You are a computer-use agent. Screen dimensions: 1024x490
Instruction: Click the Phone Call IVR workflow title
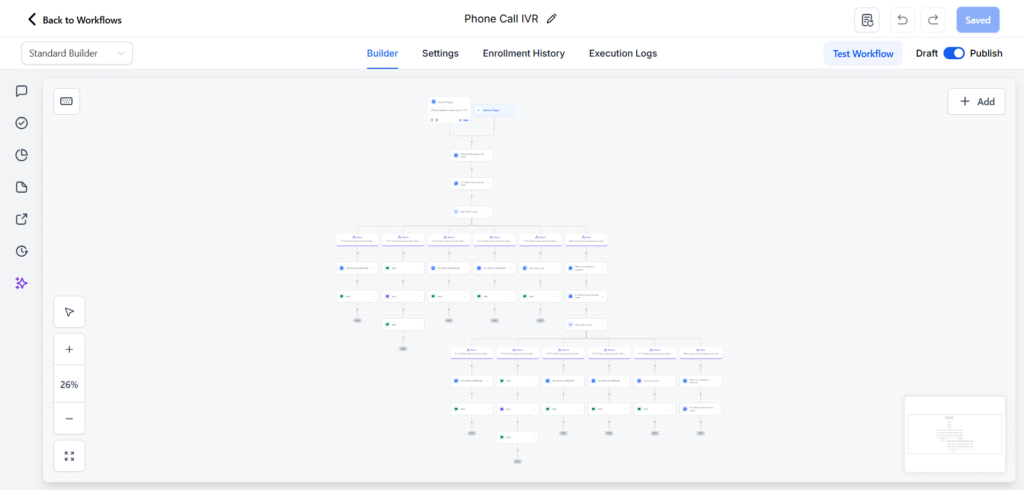click(501, 19)
